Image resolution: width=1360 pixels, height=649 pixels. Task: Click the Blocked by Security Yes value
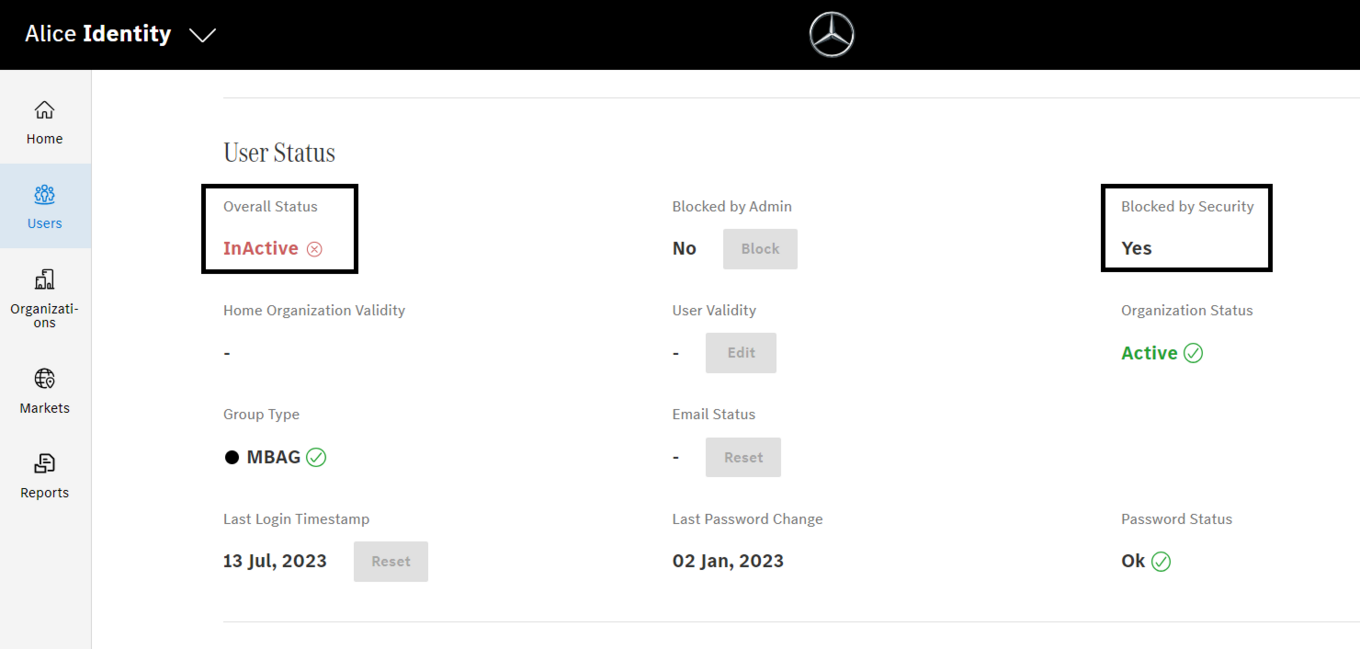tap(1136, 248)
